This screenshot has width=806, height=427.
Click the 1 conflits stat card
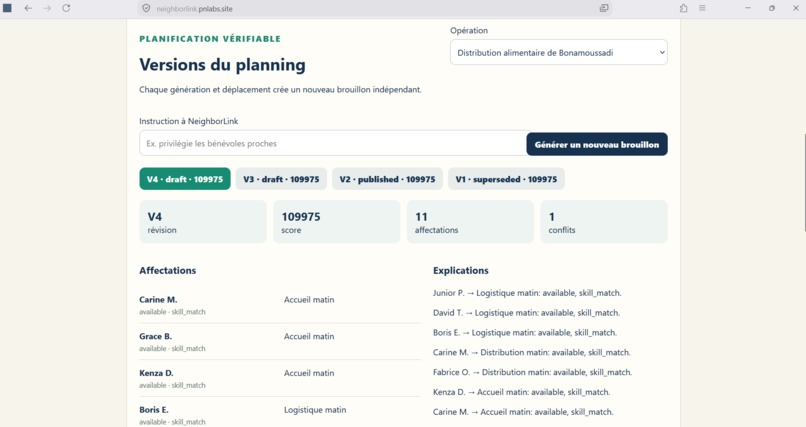pyautogui.click(x=604, y=222)
